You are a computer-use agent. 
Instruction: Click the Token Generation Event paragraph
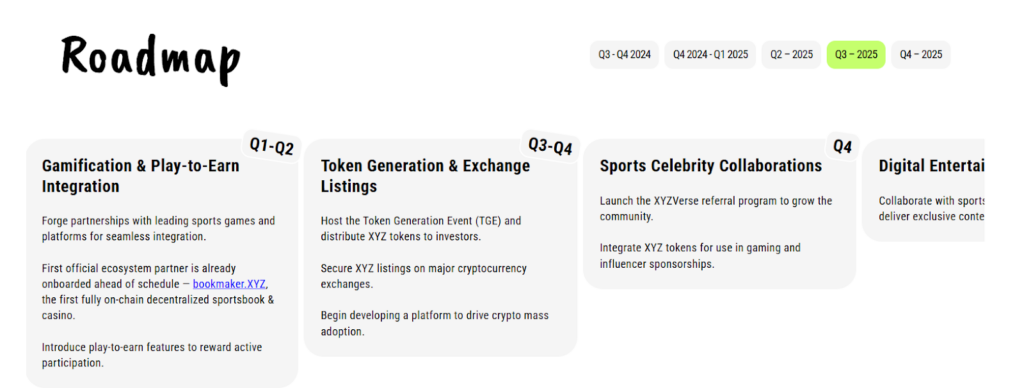point(421,229)
